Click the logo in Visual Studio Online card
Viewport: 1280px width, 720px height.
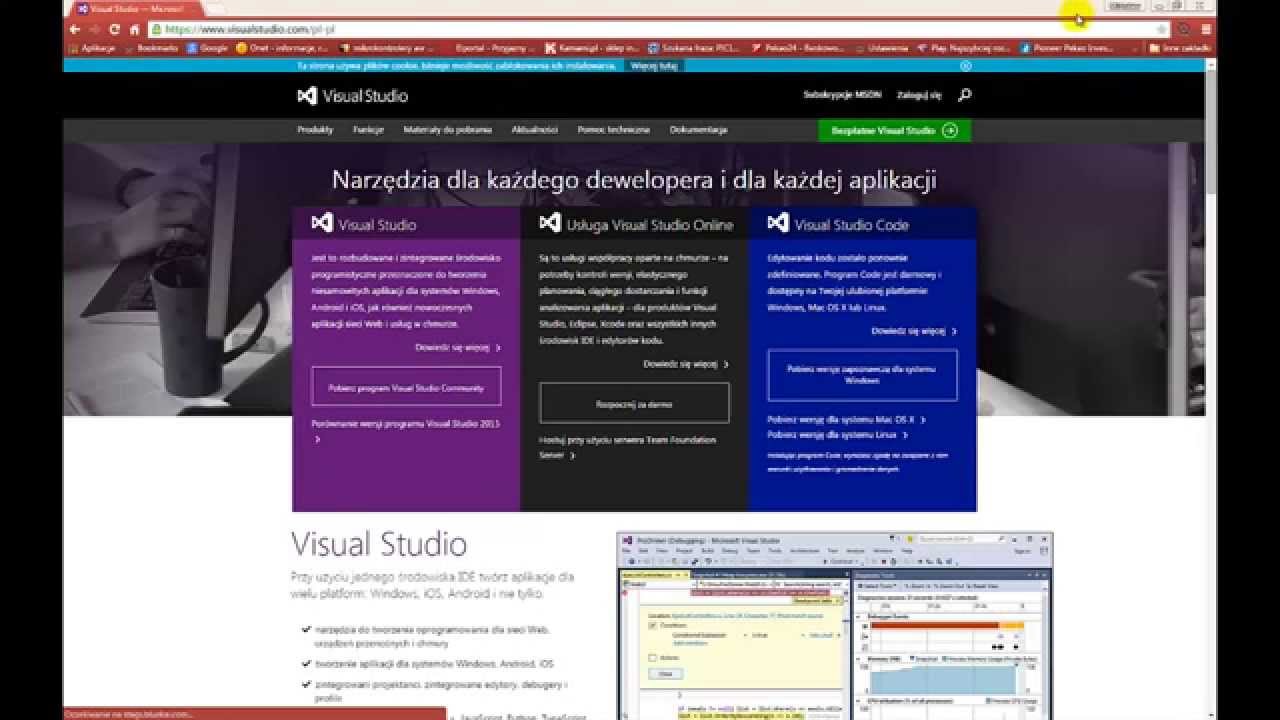tap(550, 223)
